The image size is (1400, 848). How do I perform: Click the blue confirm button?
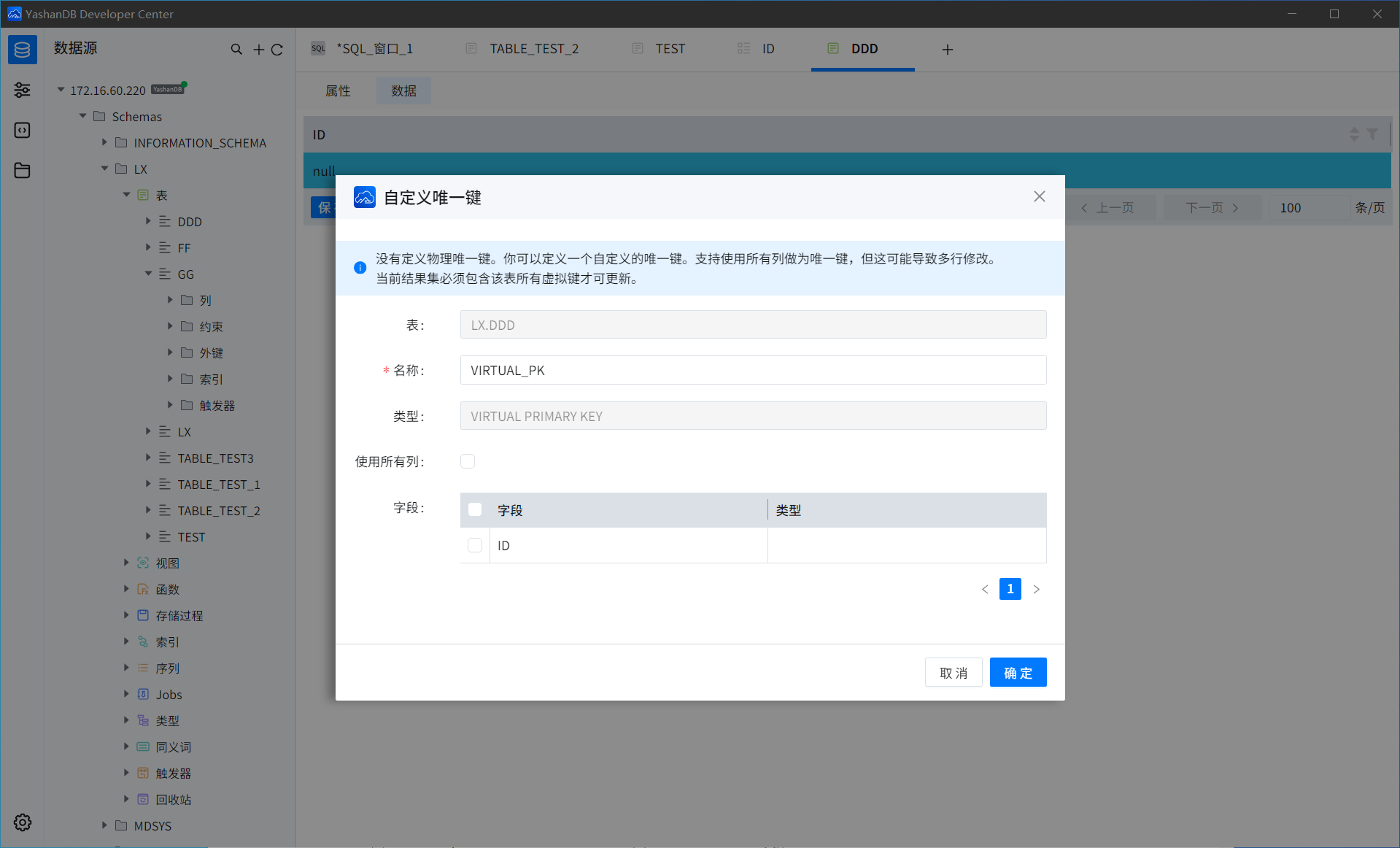click(x=1018, y=672)
